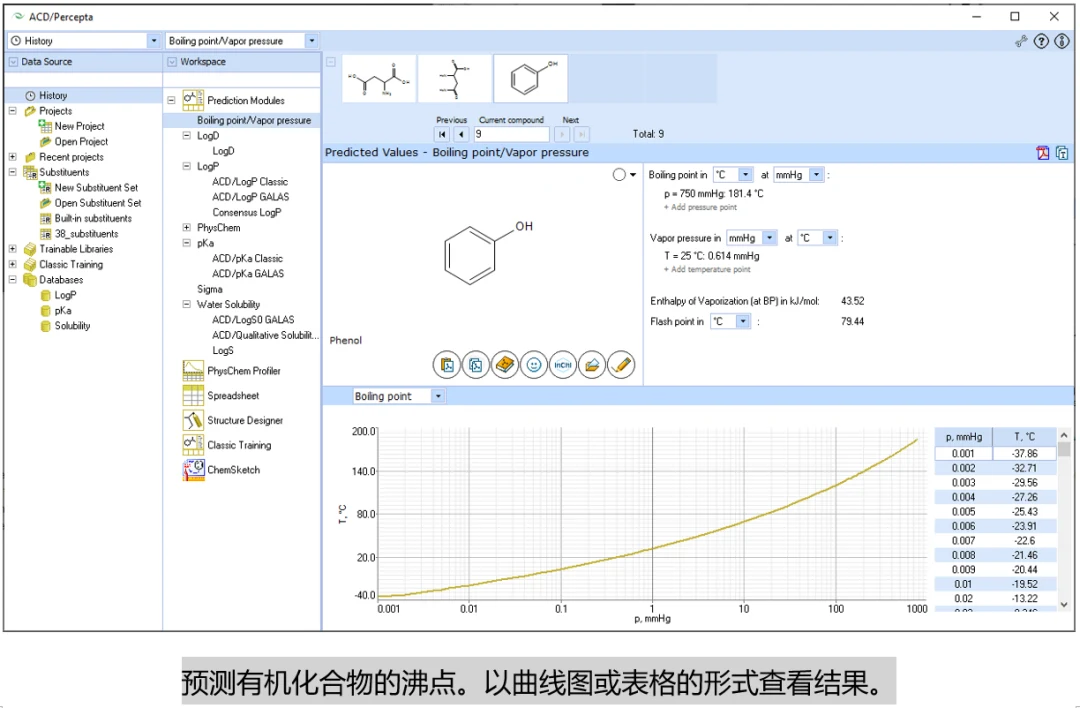Click the InChI input icon
The image size is (1080, 708).
coord(563,365)
